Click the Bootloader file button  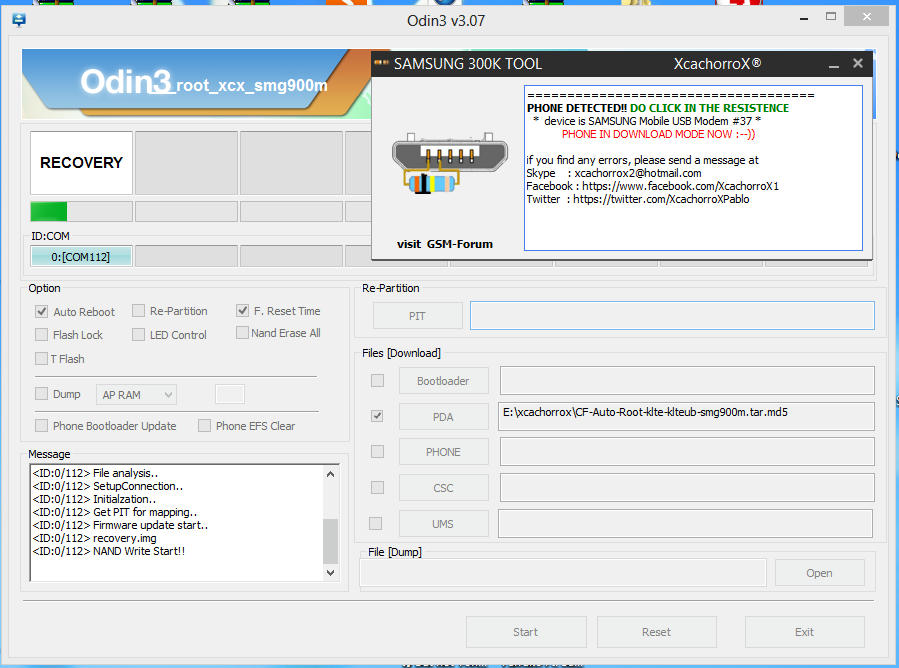(444, 381)
